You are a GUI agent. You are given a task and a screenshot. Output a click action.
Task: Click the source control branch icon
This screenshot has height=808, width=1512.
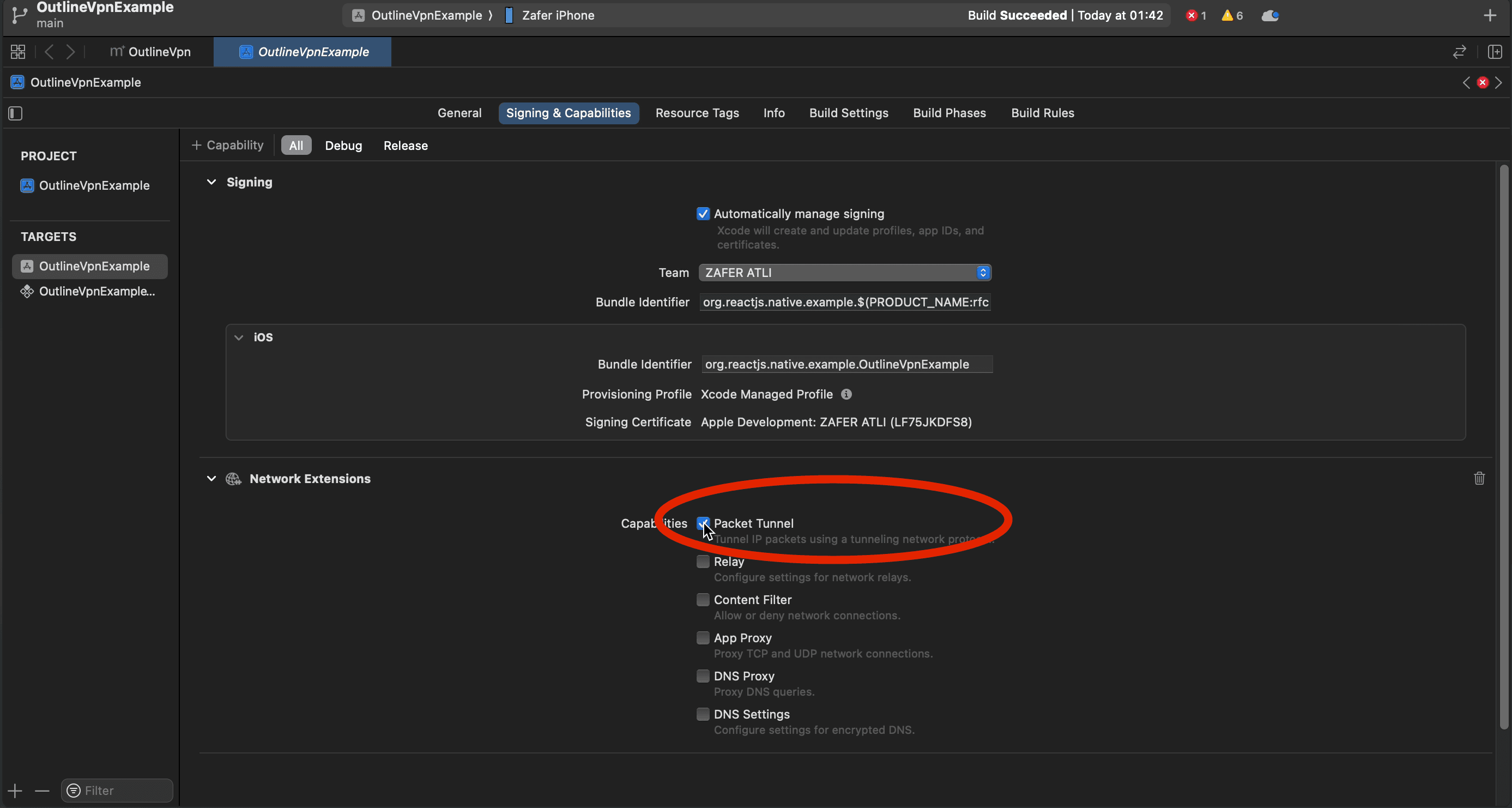(x=20, y=15)
